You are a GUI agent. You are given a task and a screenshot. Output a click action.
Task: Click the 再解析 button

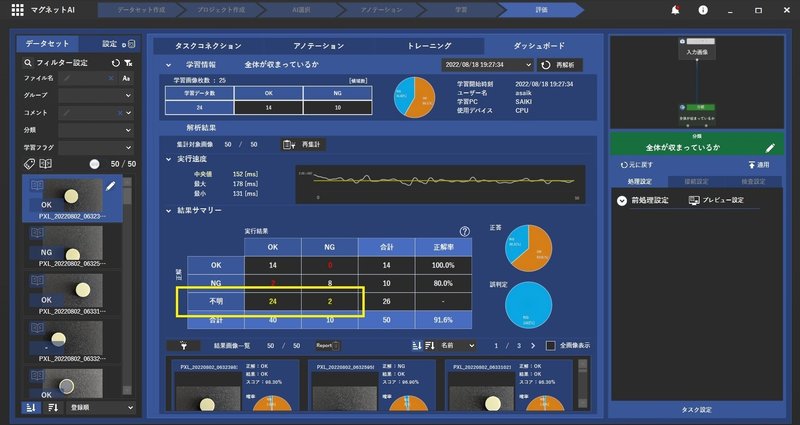[x=560, y=65]
